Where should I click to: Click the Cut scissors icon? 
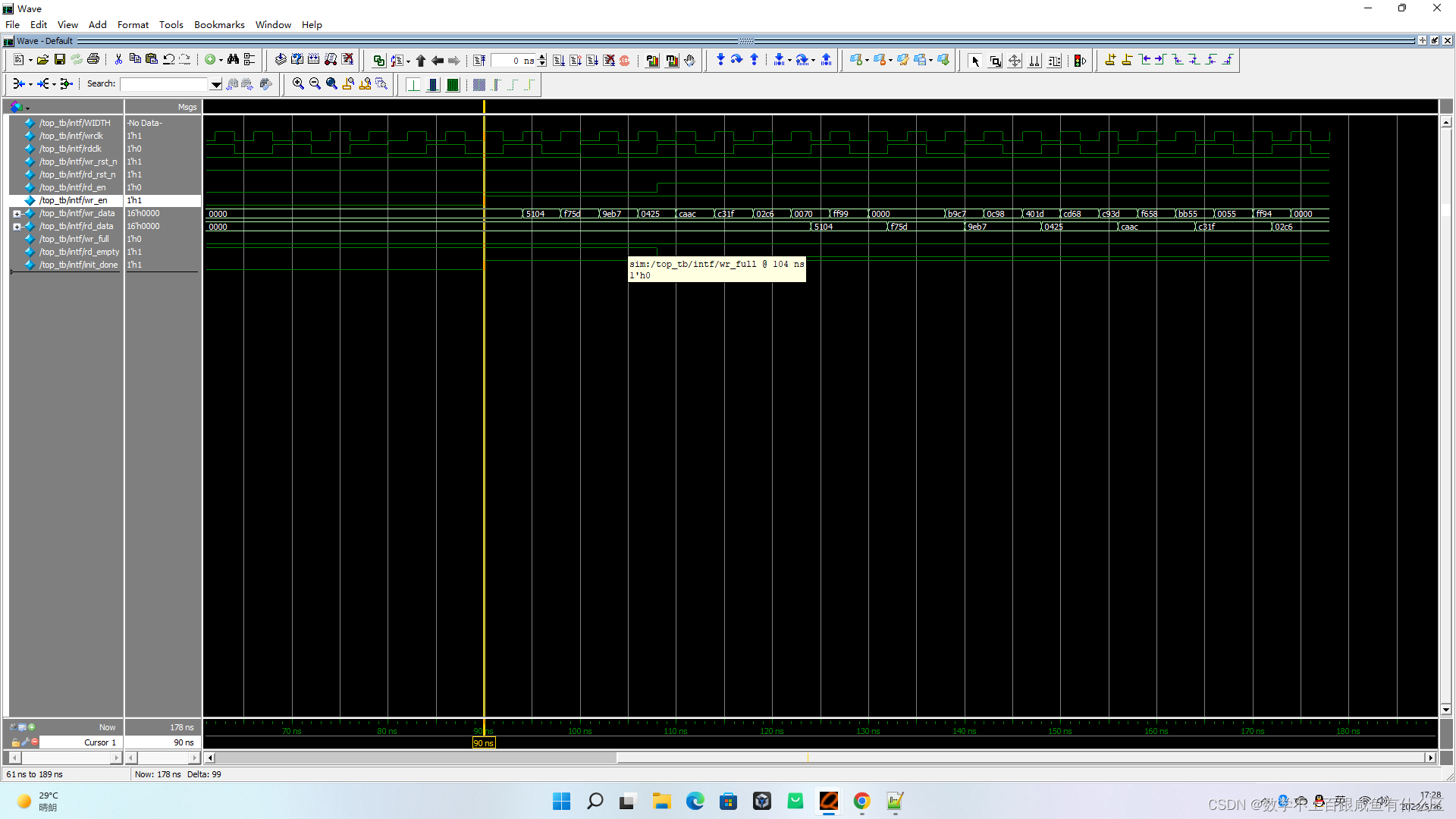point(118,60)
